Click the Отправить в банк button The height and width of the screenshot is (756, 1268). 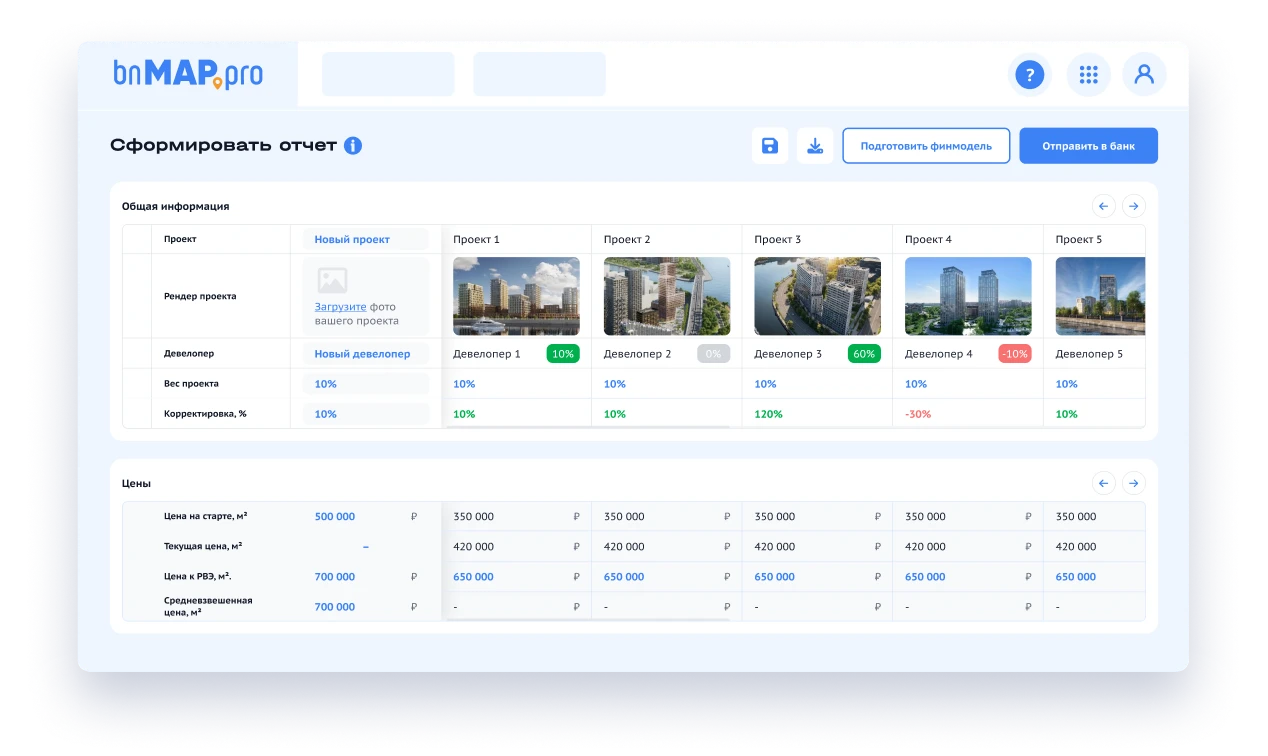(1088, 146)
